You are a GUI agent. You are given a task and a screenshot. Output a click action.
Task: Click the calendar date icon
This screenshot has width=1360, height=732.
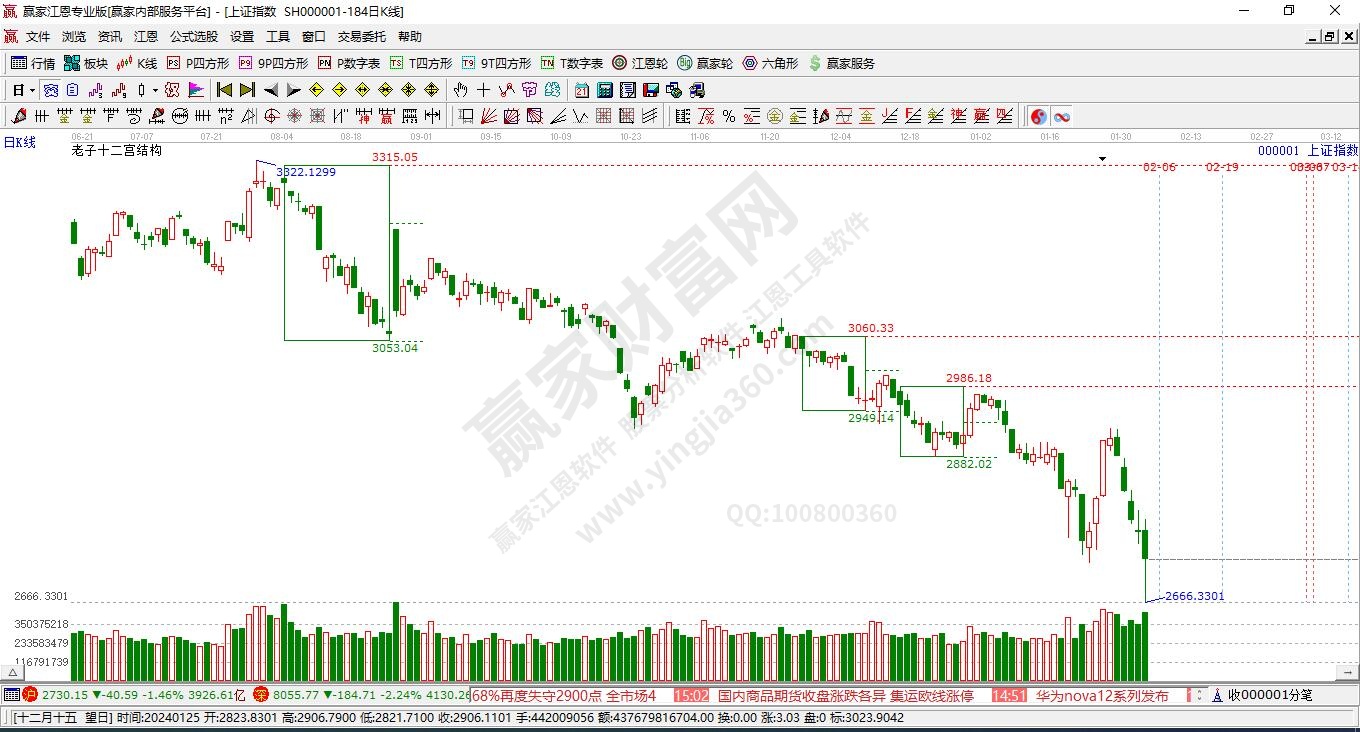coord(581,90)
